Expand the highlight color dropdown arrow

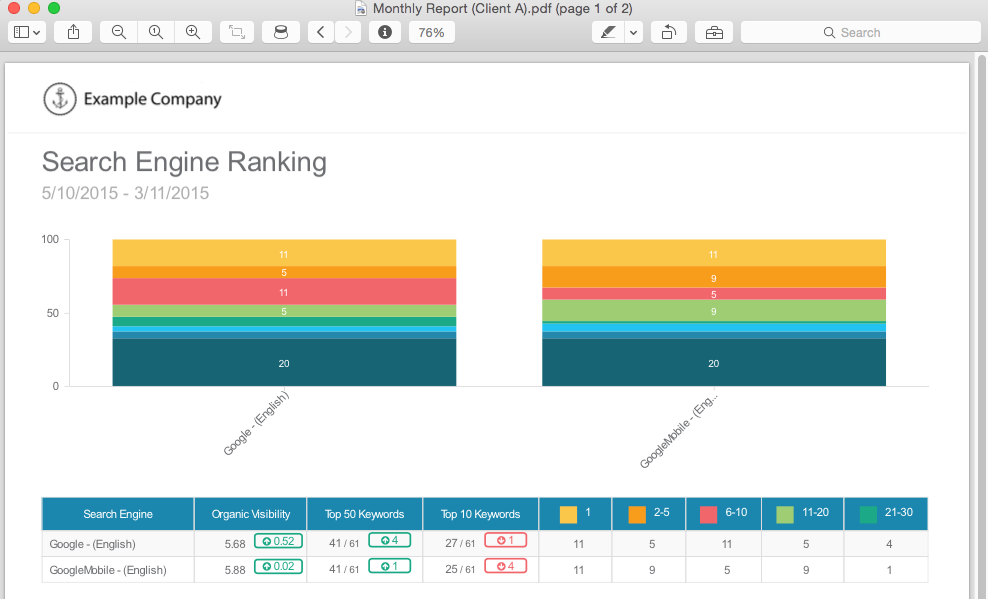634,32
